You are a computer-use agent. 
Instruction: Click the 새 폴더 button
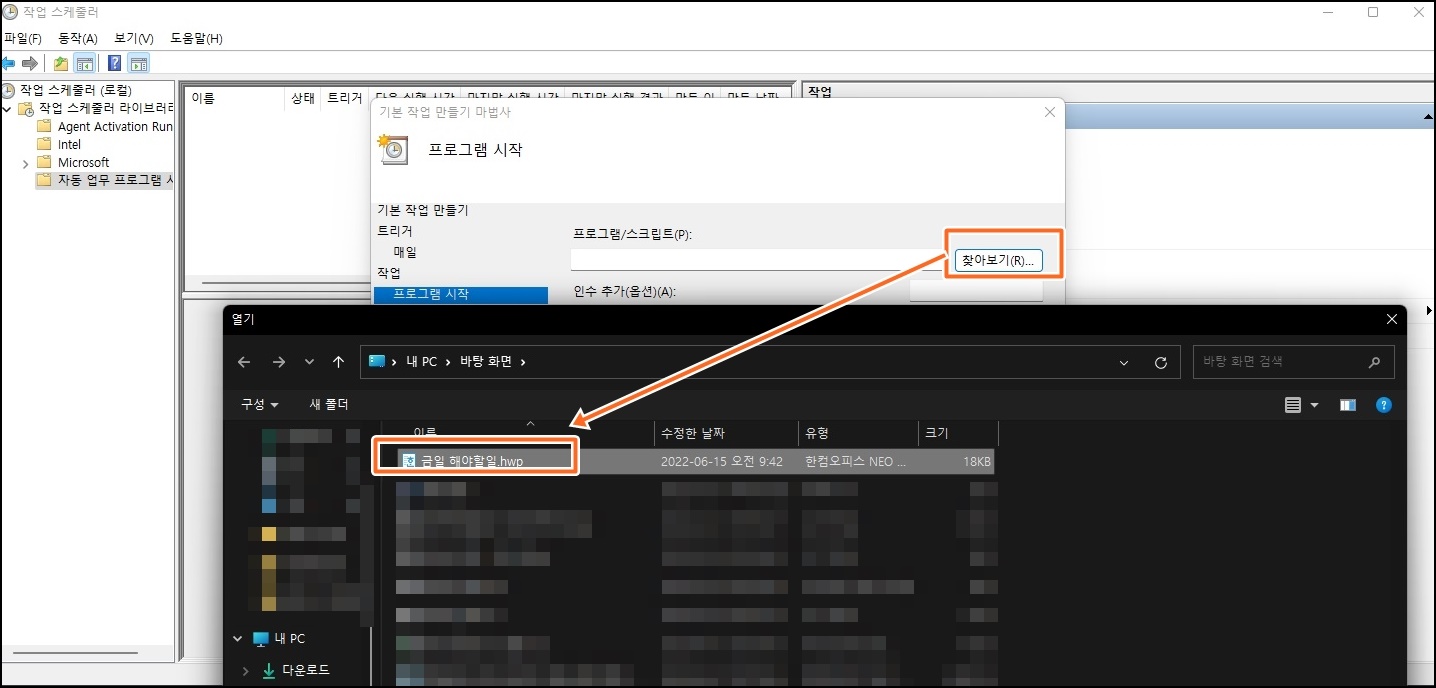coord(329,404)
